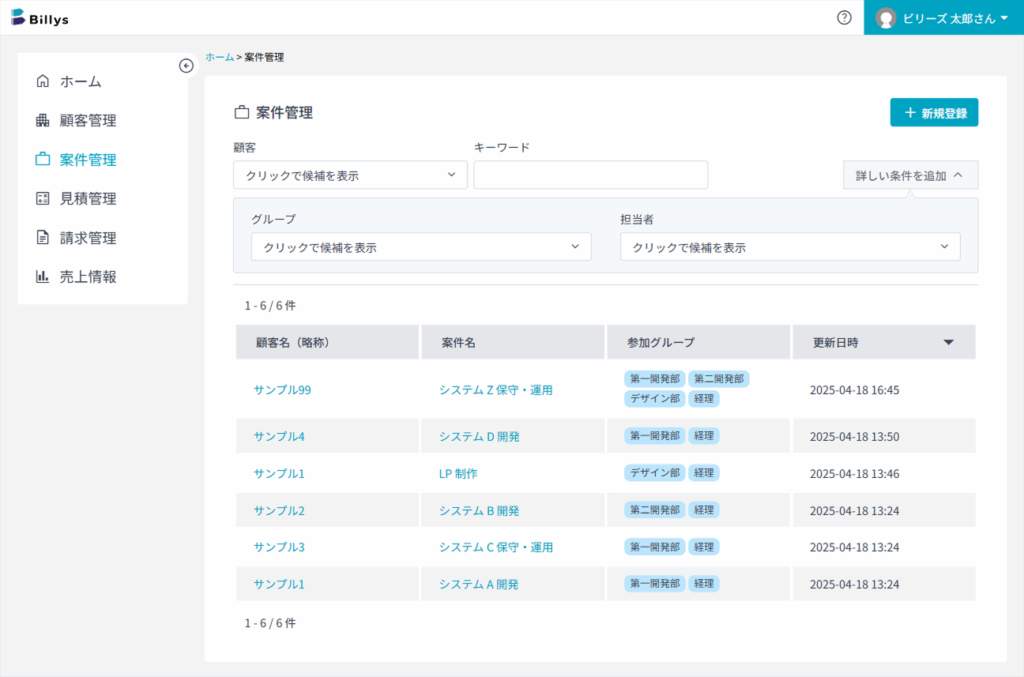Click 第二開発部 tag in サンプル2 row
The height and width of the screenshot is (677, 1024).
654,510
